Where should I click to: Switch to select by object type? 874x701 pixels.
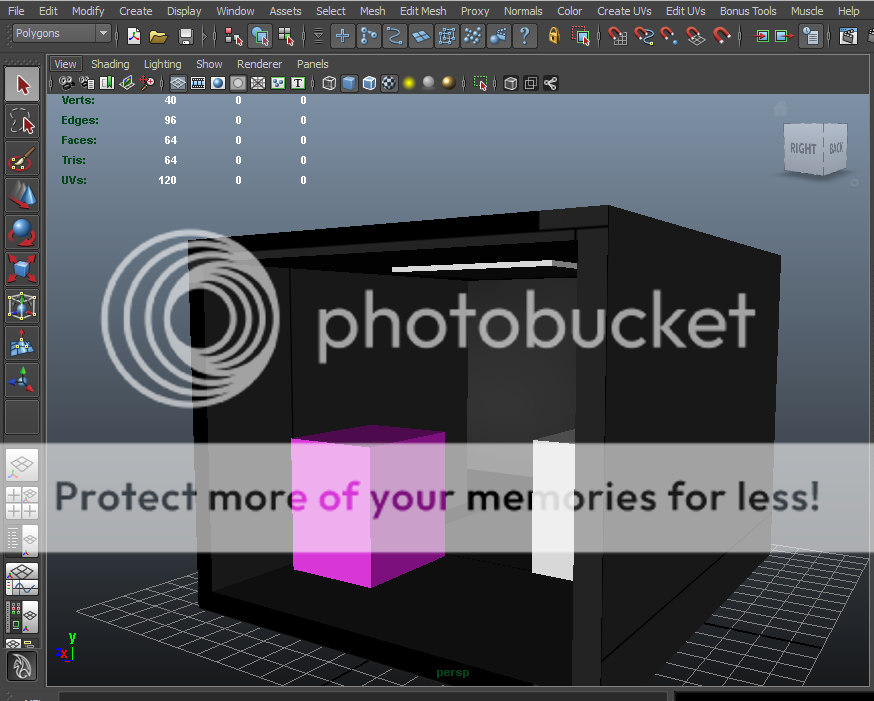coord(260,36)
